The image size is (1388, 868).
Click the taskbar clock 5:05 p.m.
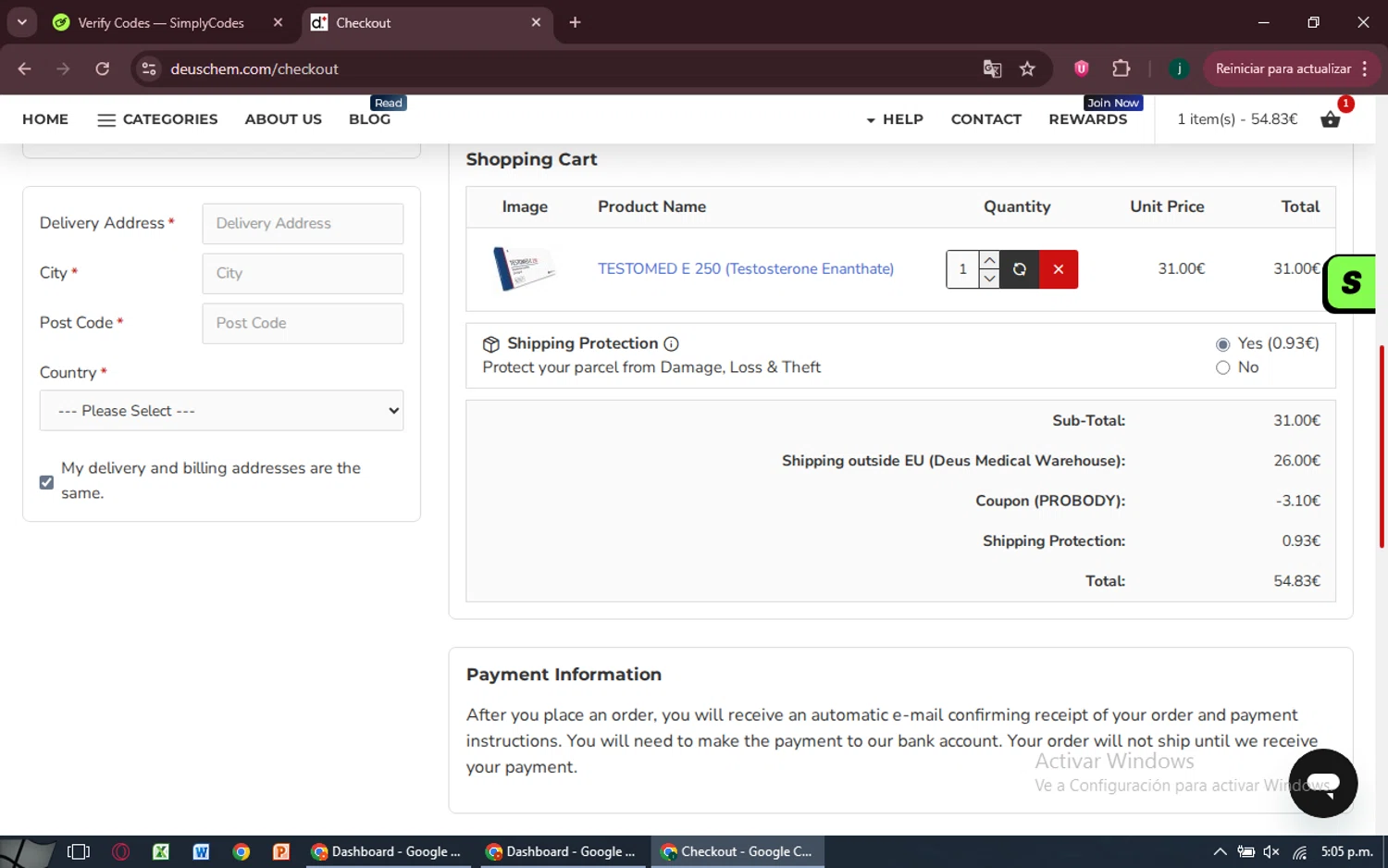point(1346,851)
